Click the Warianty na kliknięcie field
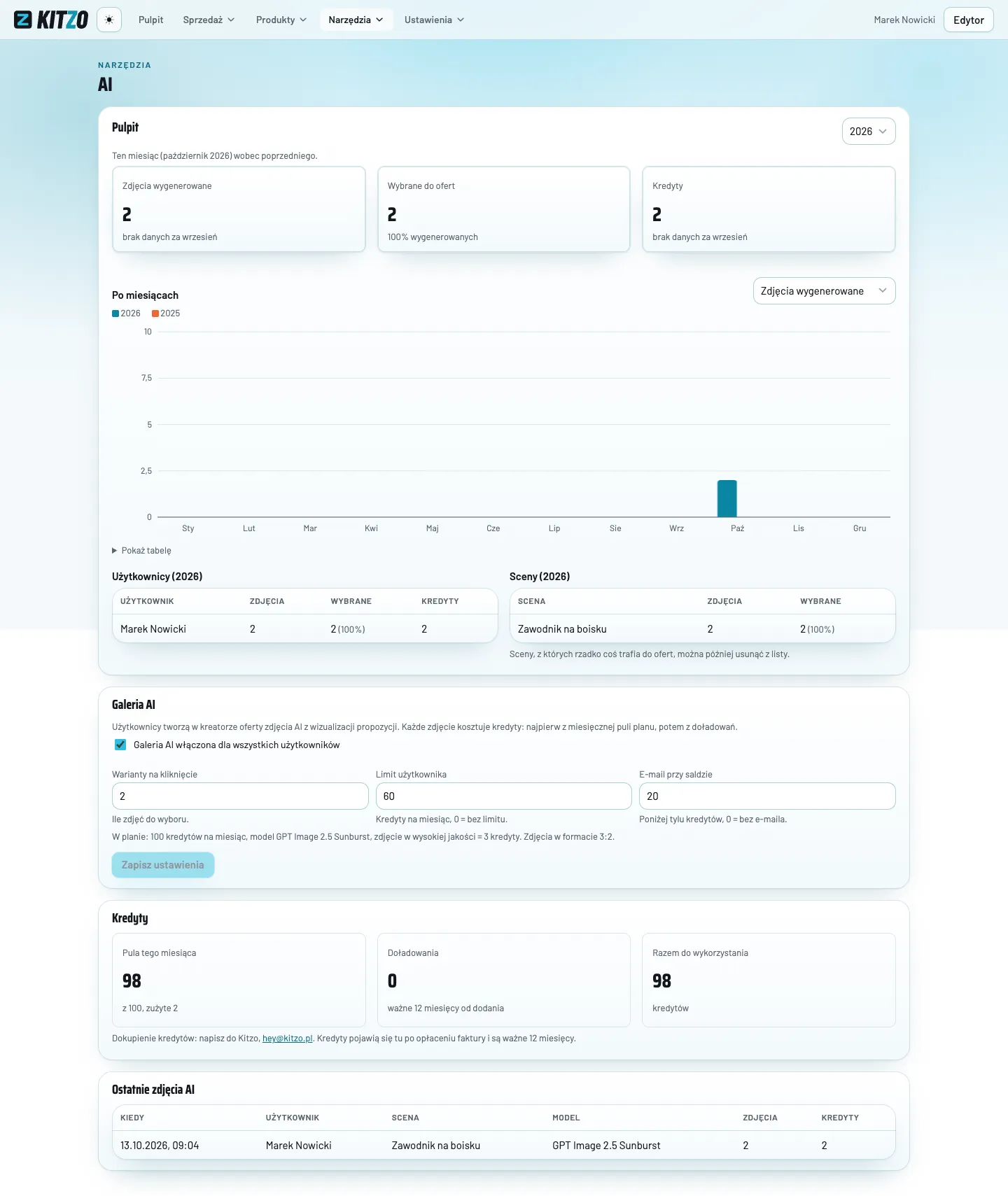This screenshot has height=1196, width=1008. tap(240, 796)
